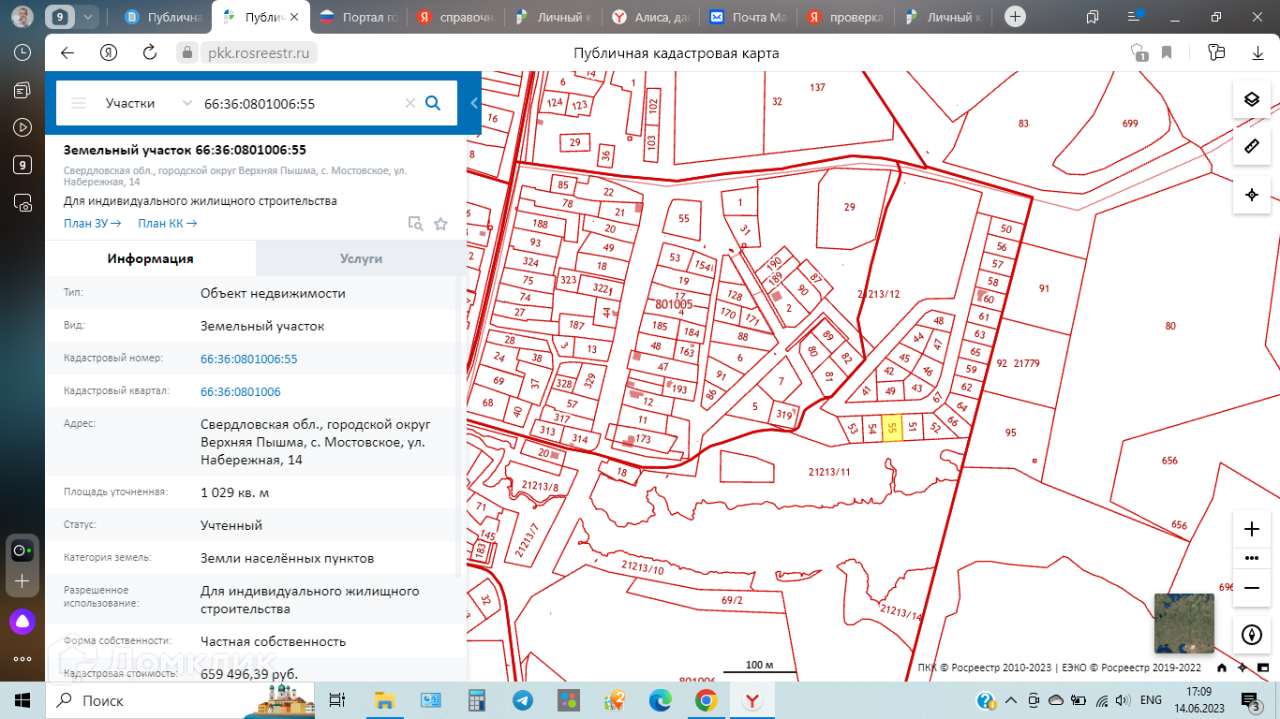Open the hamburger menu in search bar

tap(79, 103)
